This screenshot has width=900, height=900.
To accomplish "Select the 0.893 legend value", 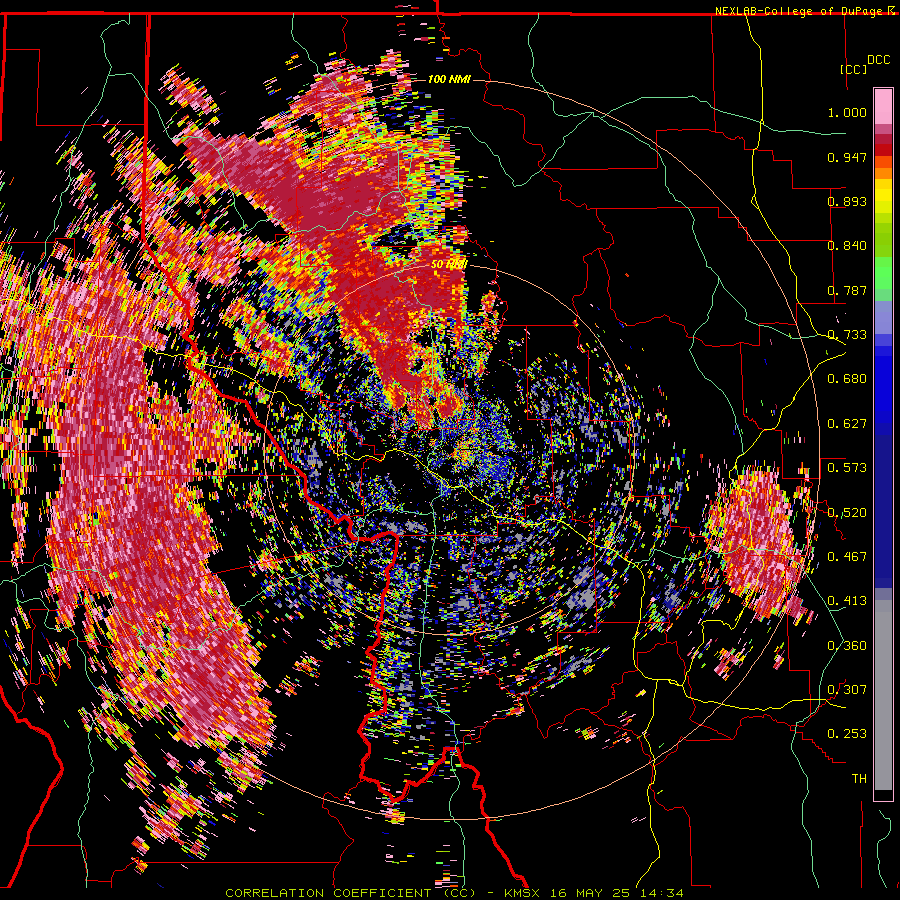I will 847,201.
